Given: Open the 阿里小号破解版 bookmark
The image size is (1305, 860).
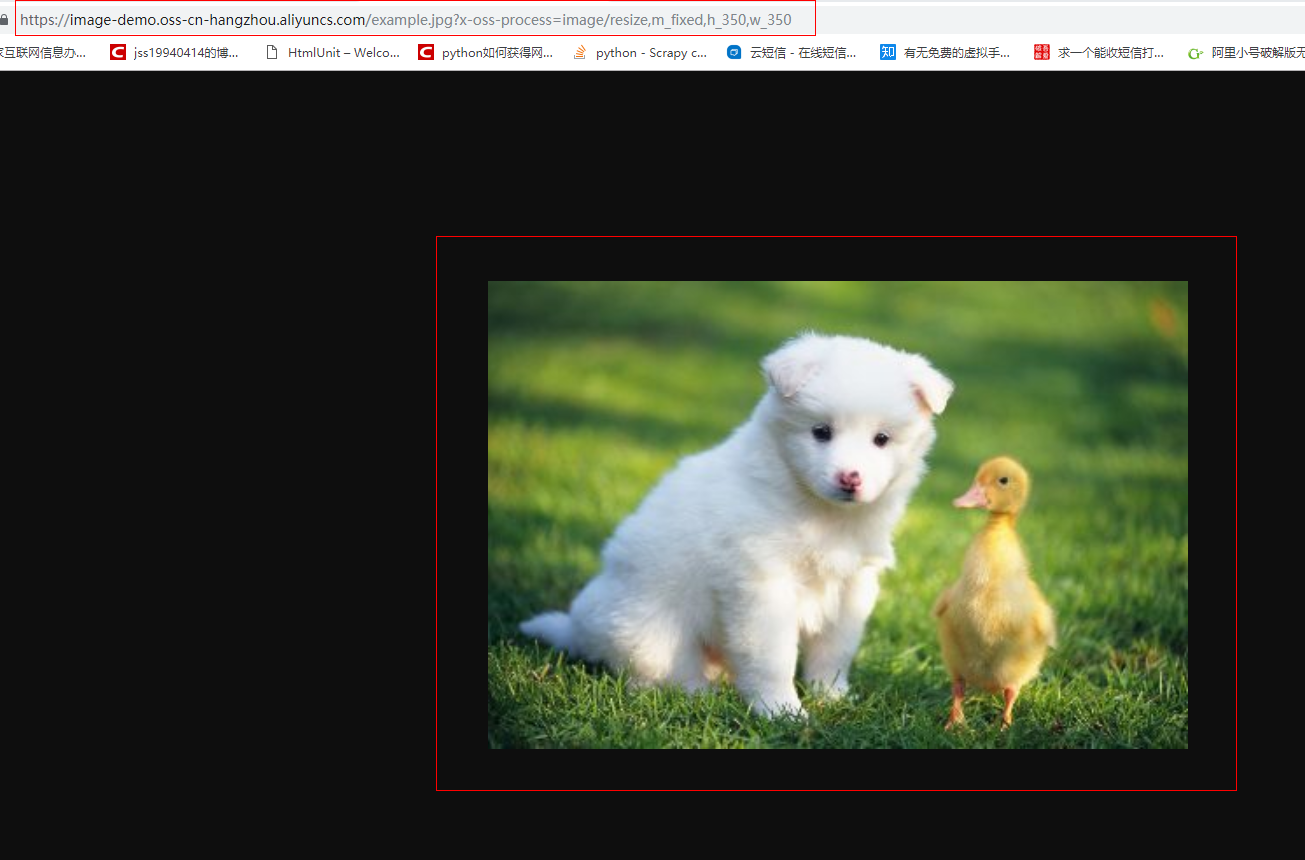Looking at the screenshot, I should click(1255, 52).
